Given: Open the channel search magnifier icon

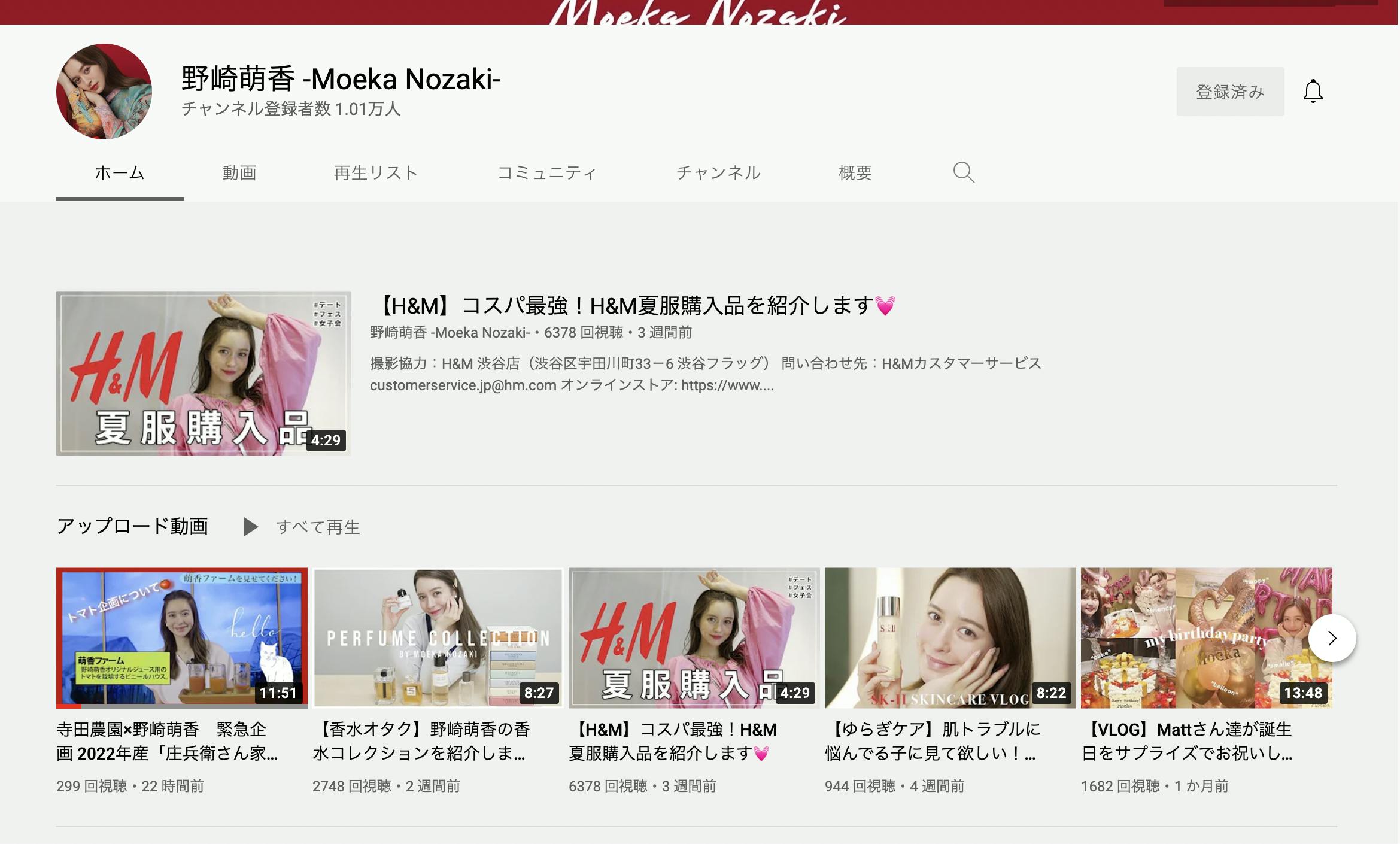Looking at the screenshot, I should tap(963, 172).
